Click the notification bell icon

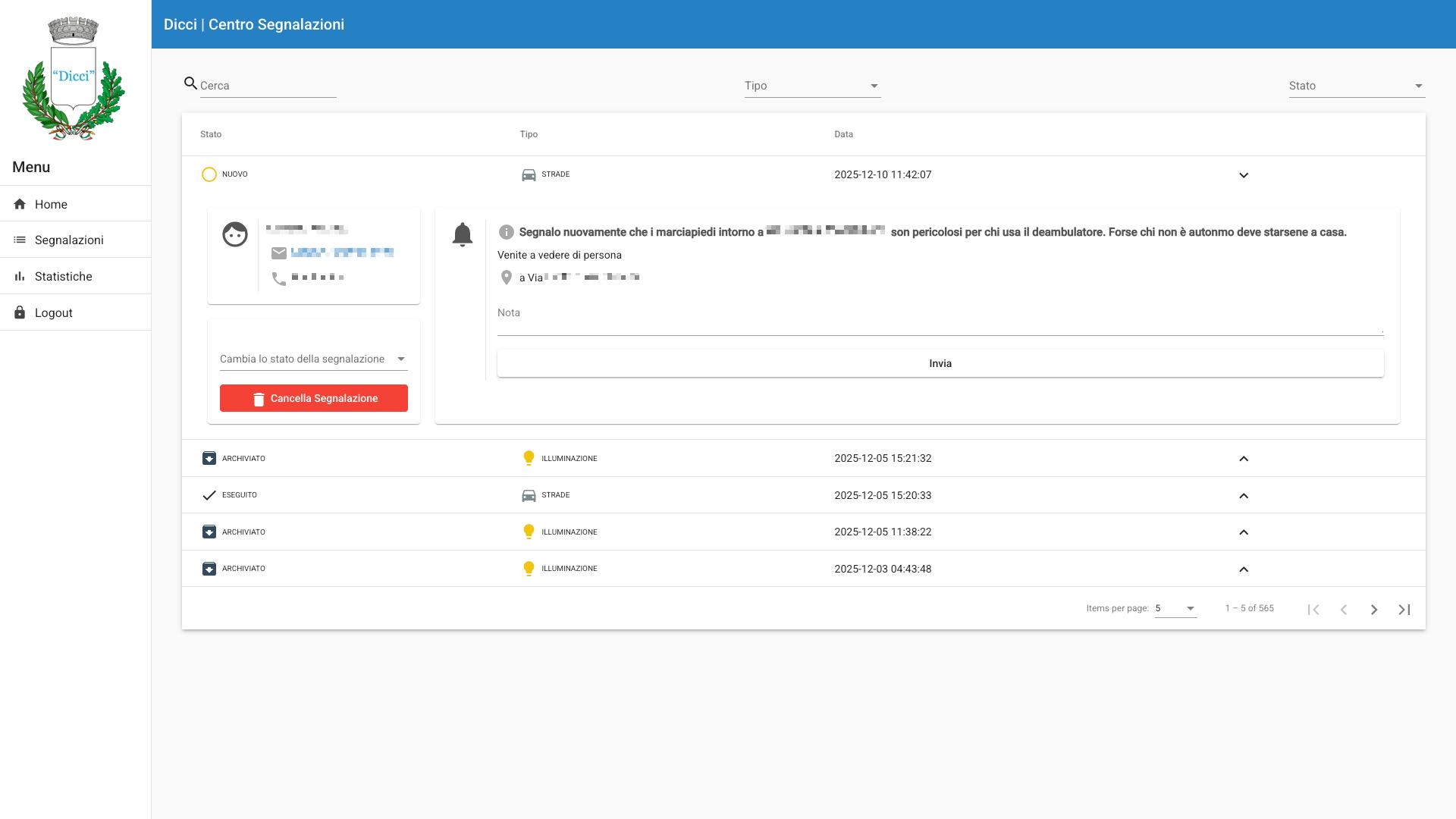click(x=463, y=234)
